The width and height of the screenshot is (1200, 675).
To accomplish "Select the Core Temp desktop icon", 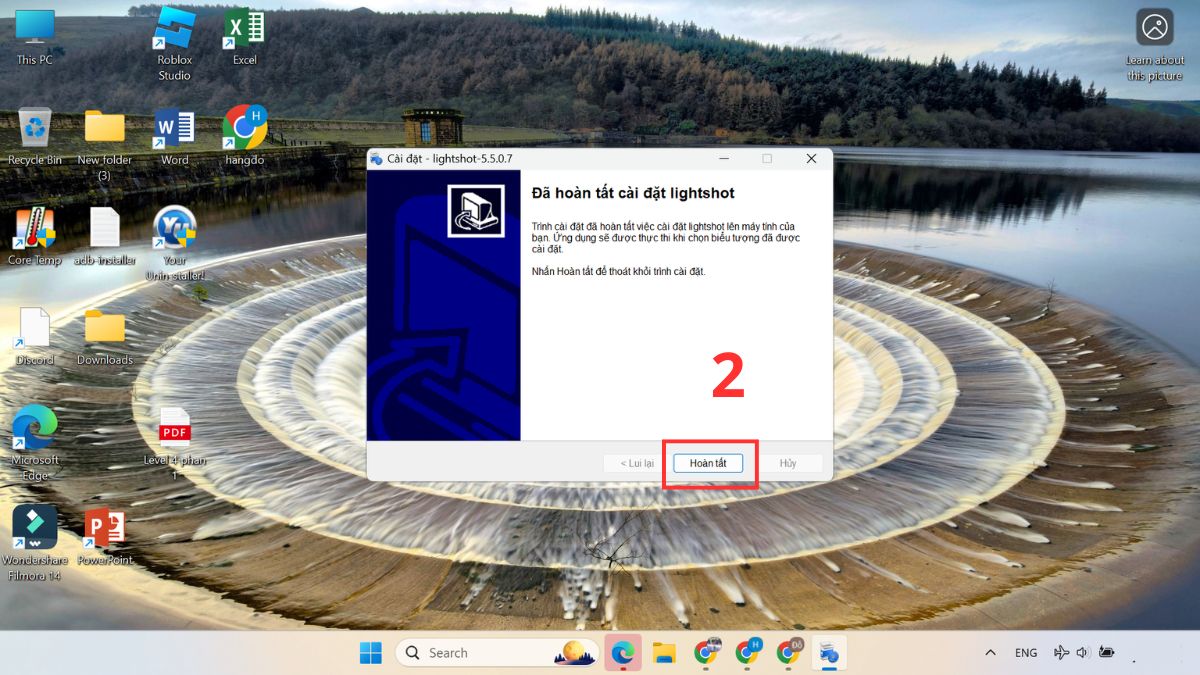I will click(35, 237).
